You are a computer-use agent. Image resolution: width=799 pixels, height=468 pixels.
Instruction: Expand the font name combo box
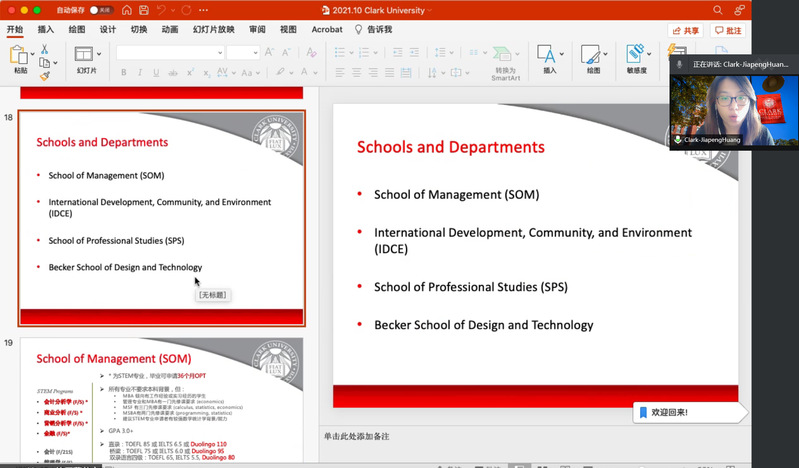point(219,52)
